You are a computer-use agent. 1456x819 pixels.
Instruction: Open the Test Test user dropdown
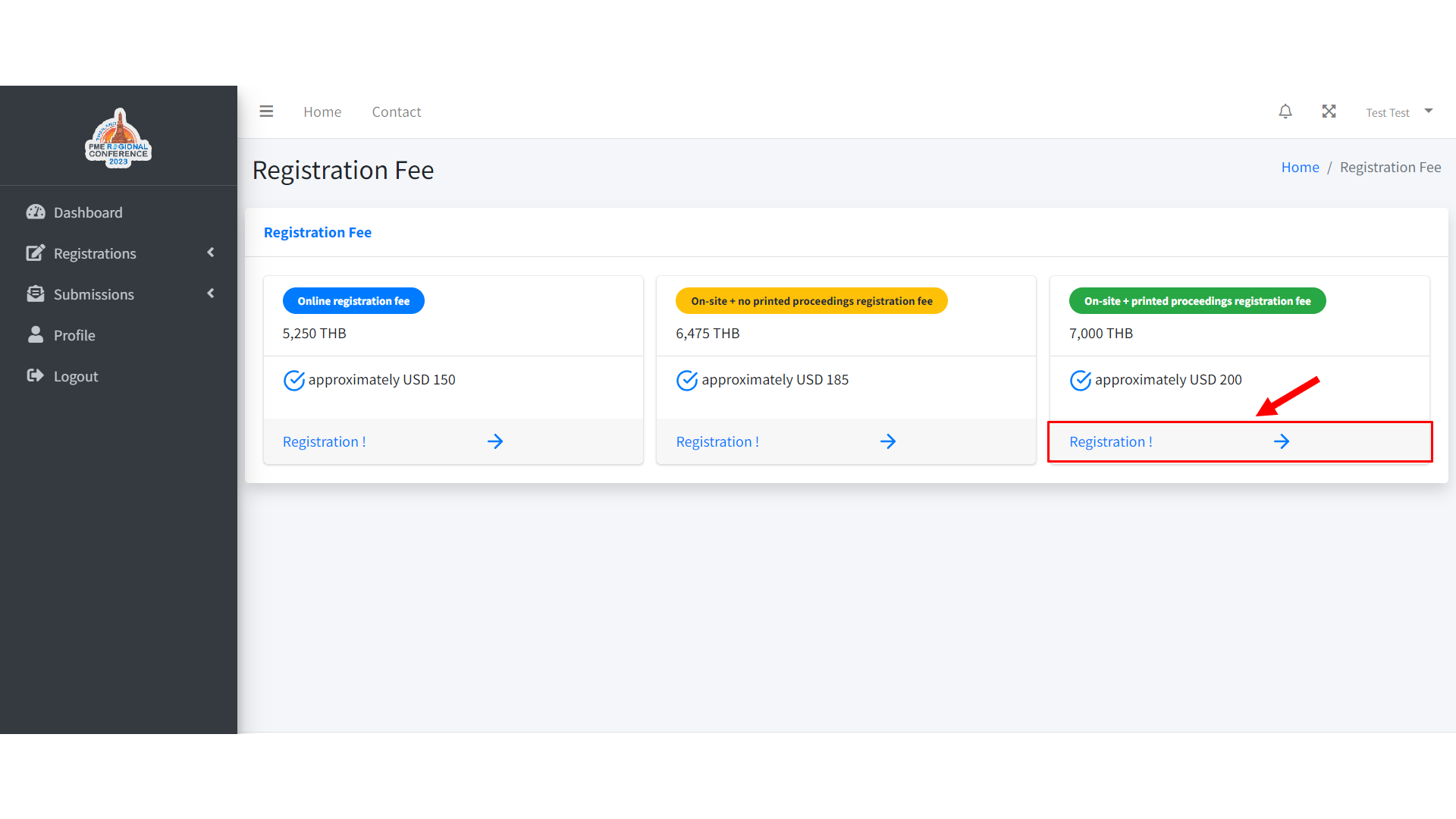(1399, 112)
